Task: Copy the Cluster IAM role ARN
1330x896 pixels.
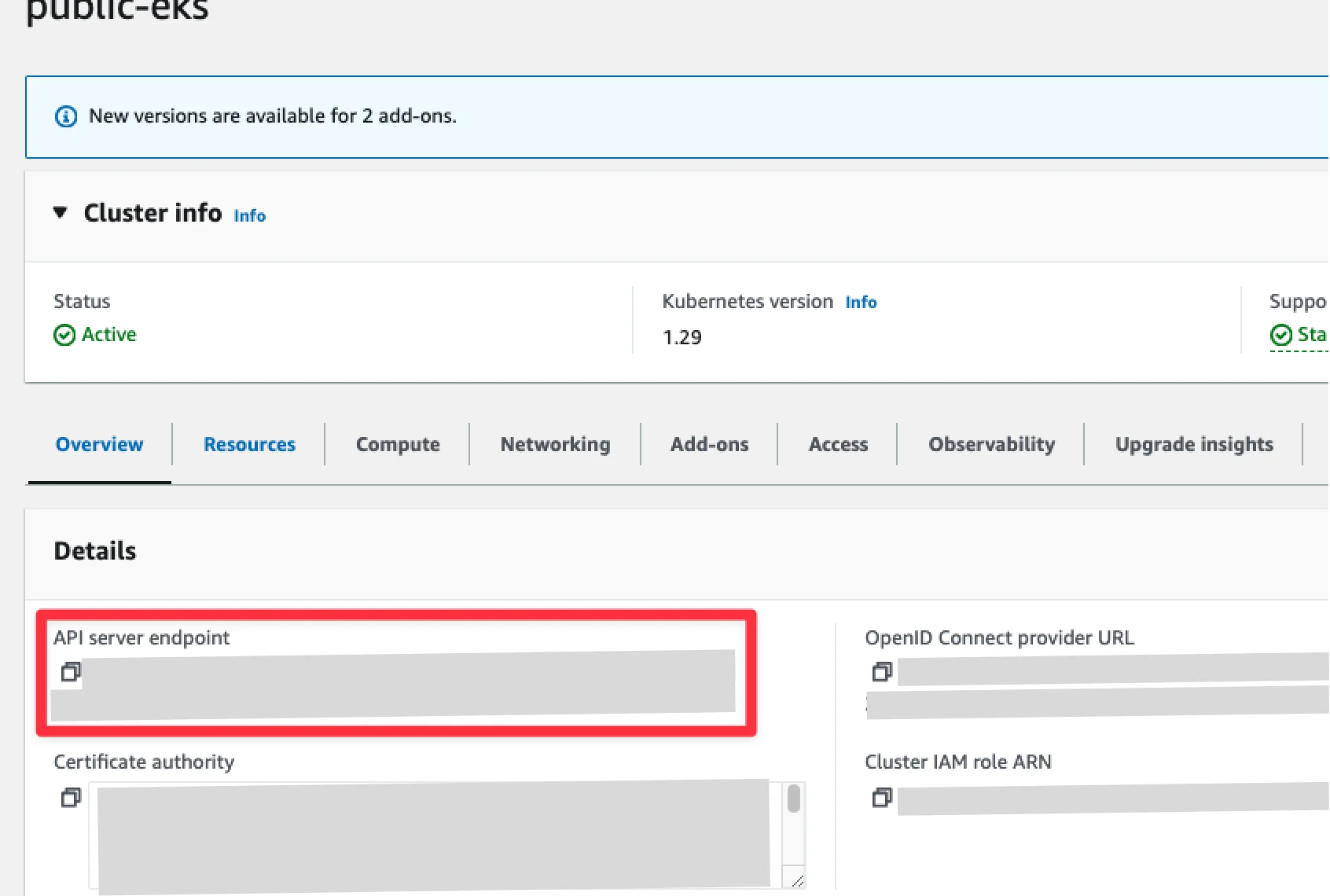Action: (x=882, y=798)
